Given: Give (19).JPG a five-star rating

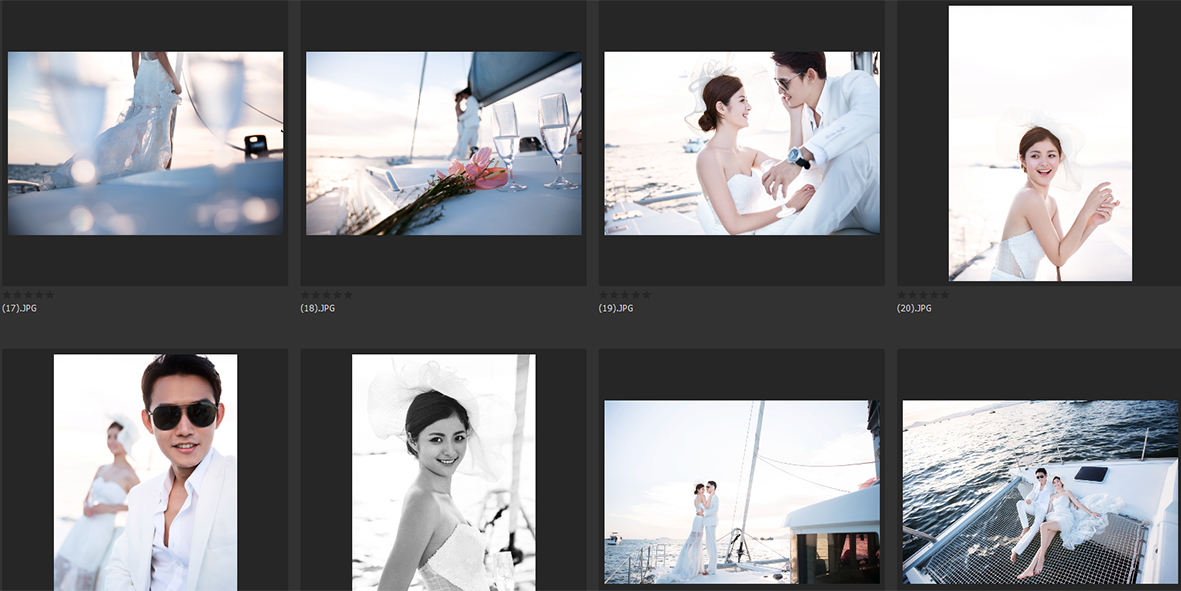Looking at the screenshot, I should pos(646,295).
